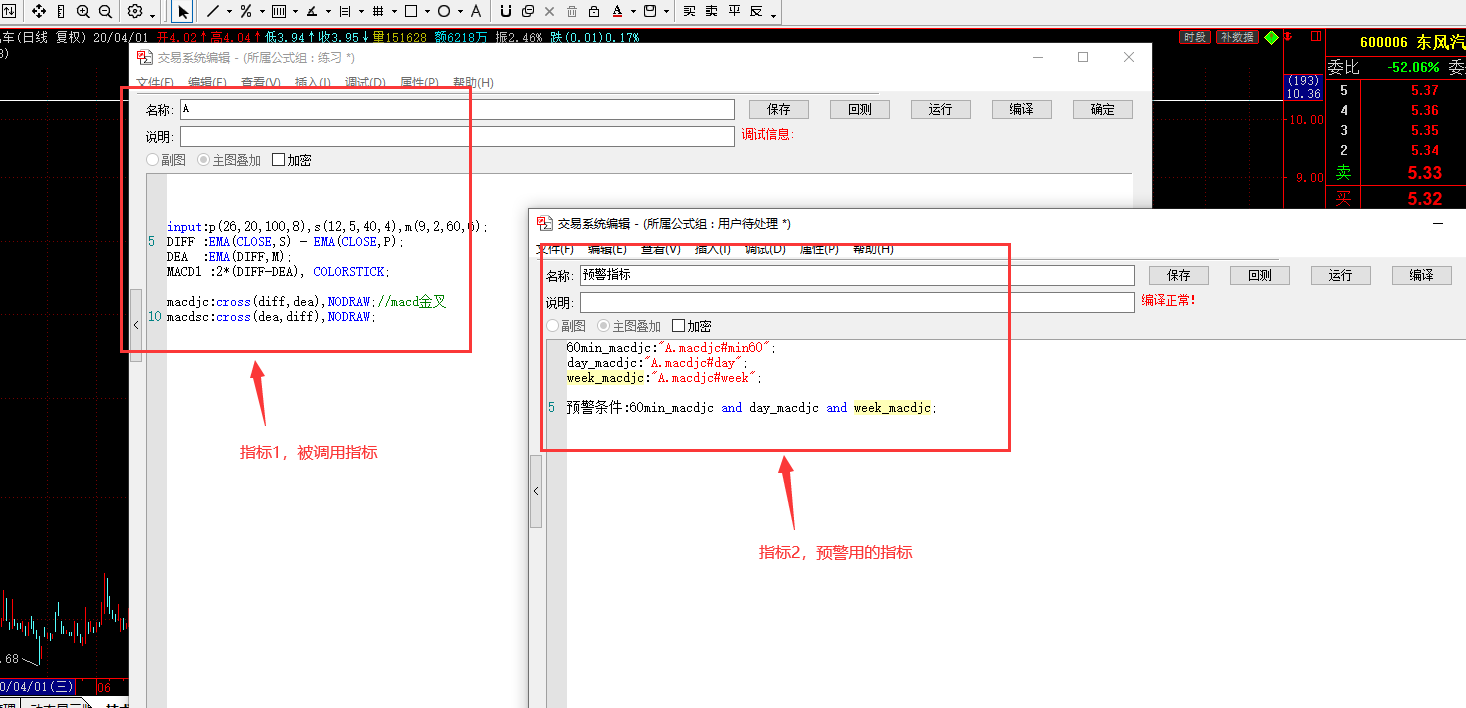
Task: Click the 补数据 button above chart
Action: click(x=1237, y=38)
